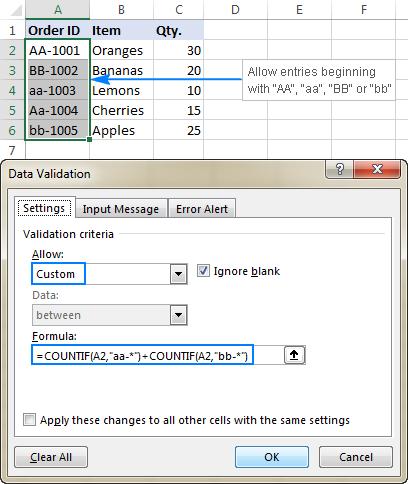Enable Apply these changes to all other cells
Image resolution: width=408 pixels, height=484 pixels.
point(29,419)
